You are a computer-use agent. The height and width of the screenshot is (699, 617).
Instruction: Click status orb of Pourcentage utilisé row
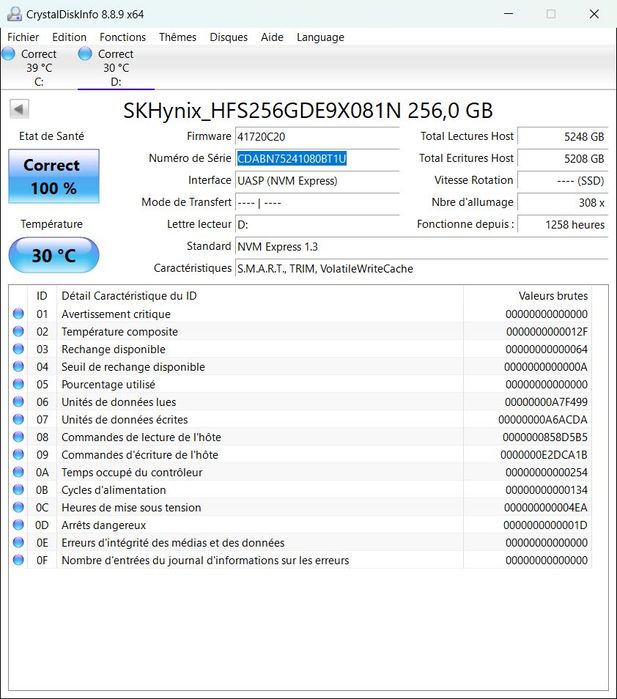click(x=18, y=384)
